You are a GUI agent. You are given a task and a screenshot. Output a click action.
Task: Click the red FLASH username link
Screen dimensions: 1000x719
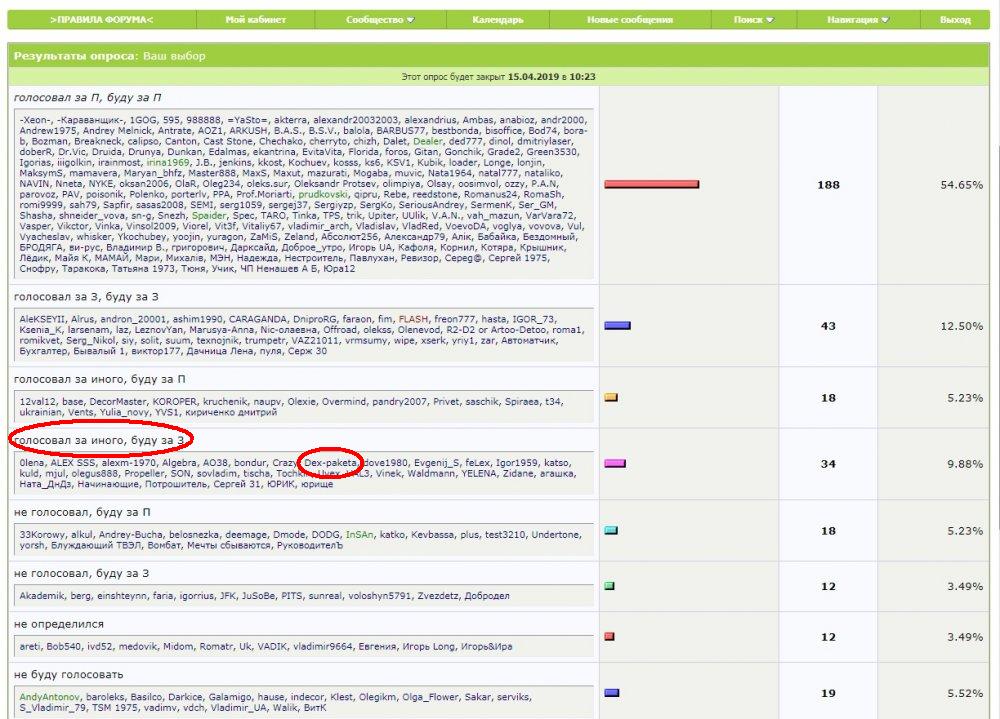[413, 319]
